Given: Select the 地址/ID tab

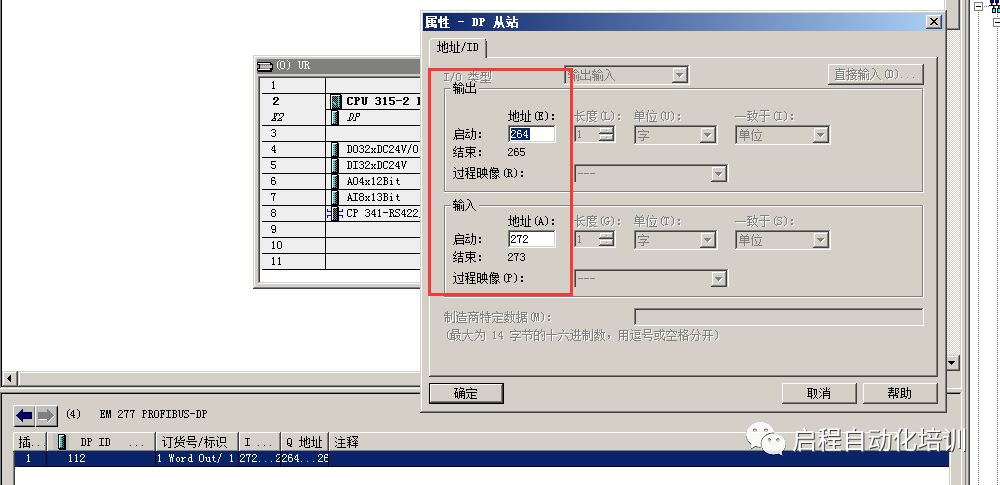Looking at the screenshot, I should coord(457,47).
